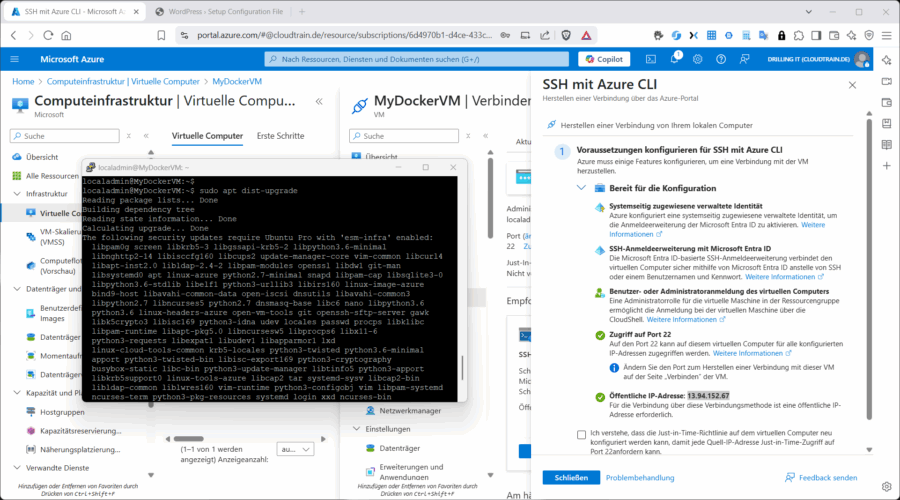Click Home breadcrumb link
The height and width of the screenshot is (500, 900).
point(24,82)
